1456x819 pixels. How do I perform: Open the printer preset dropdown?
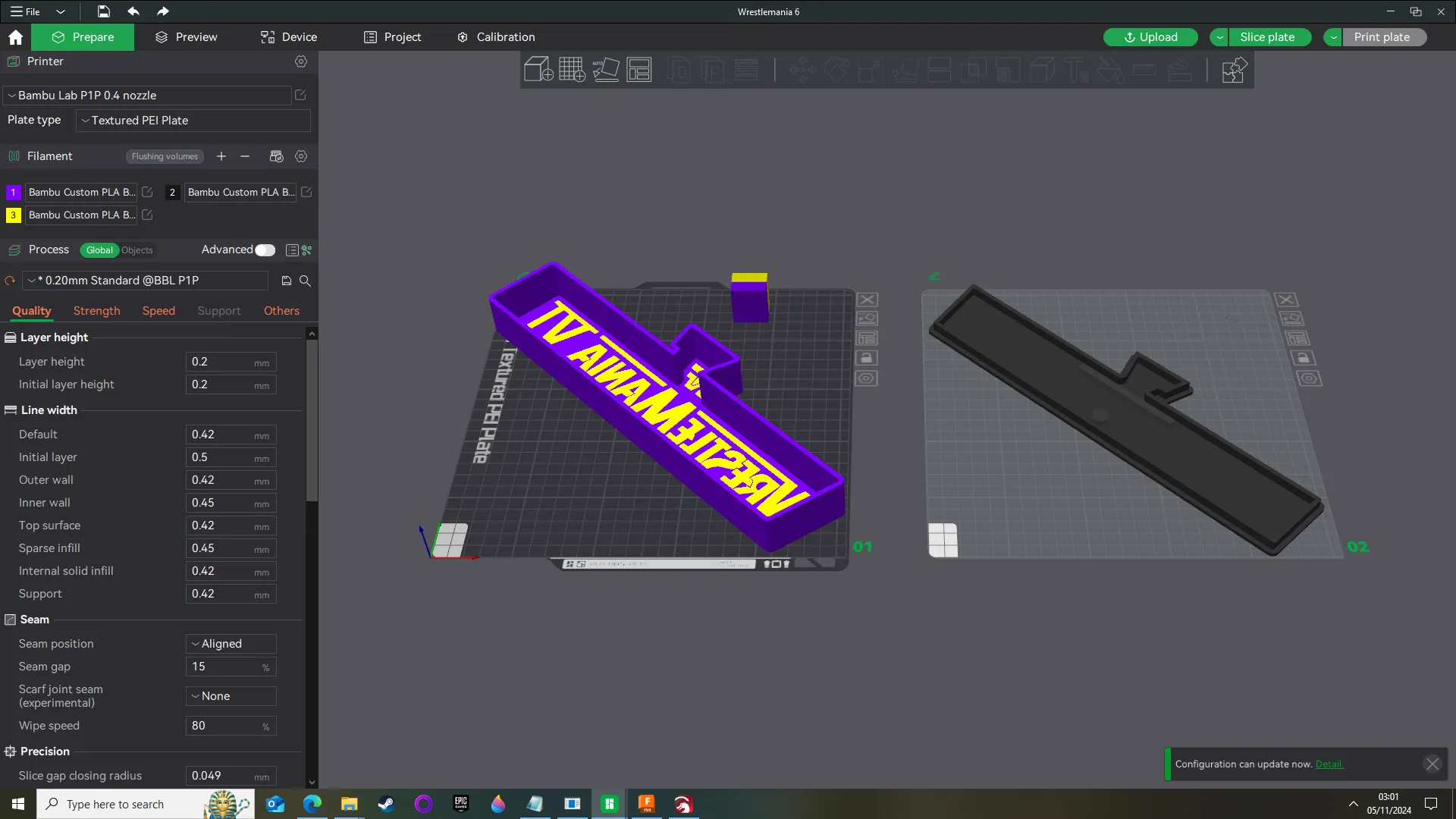coord(148,96)
